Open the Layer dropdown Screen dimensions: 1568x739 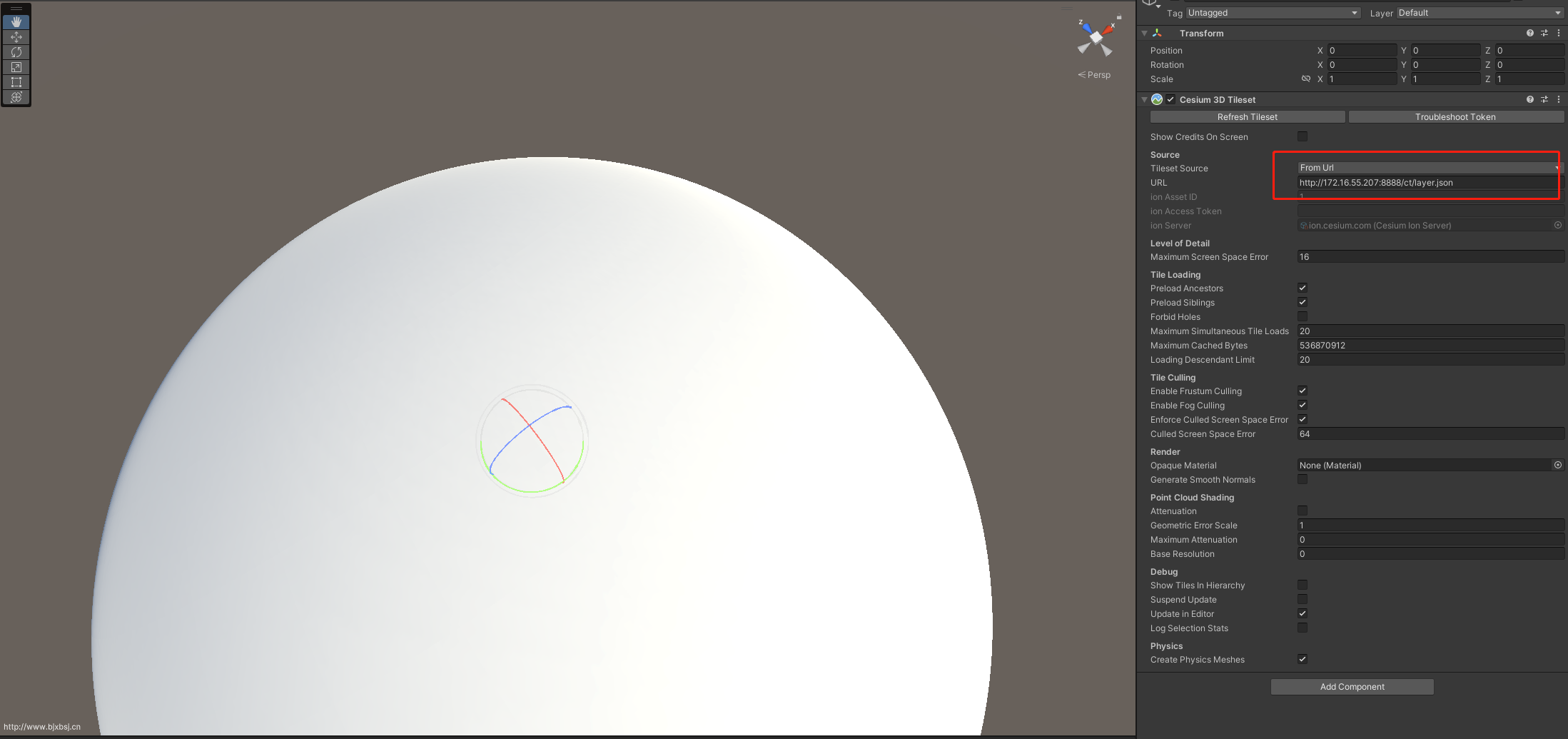click(1480, 13)
